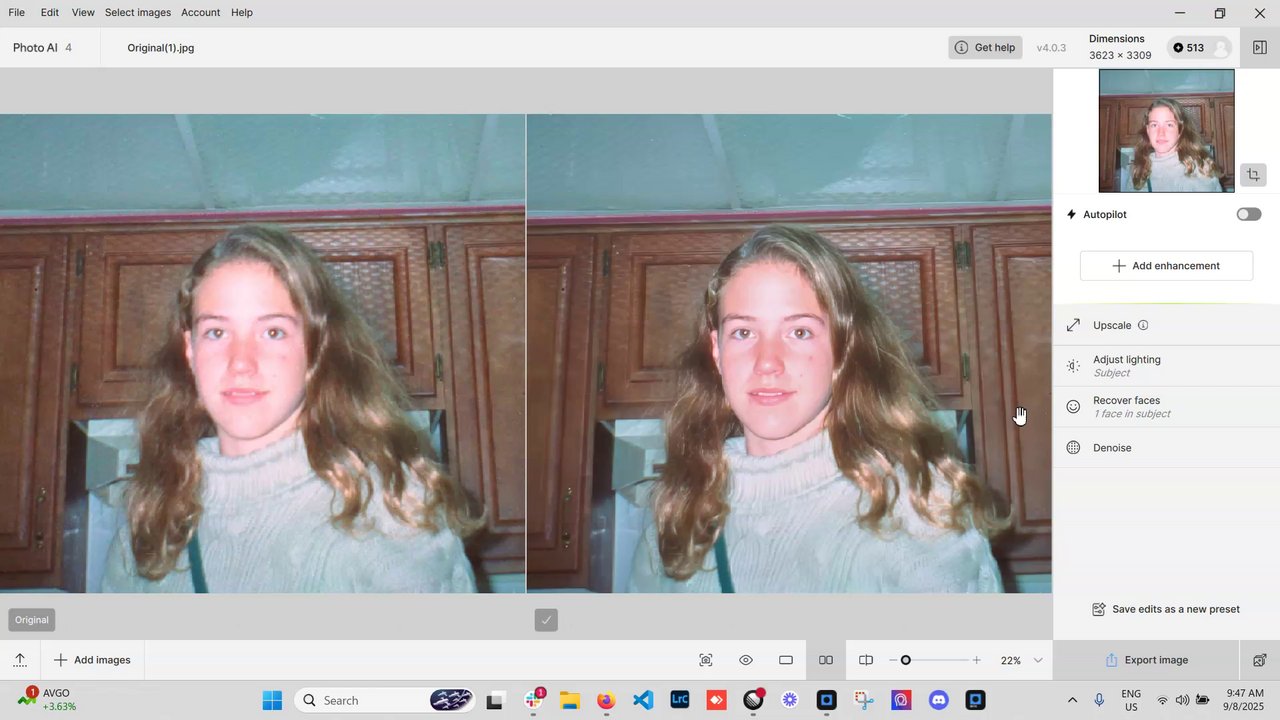This screenshot has width=1280, height=720.
Task: Open the Select images menu
Action: (x=138, y=13)
